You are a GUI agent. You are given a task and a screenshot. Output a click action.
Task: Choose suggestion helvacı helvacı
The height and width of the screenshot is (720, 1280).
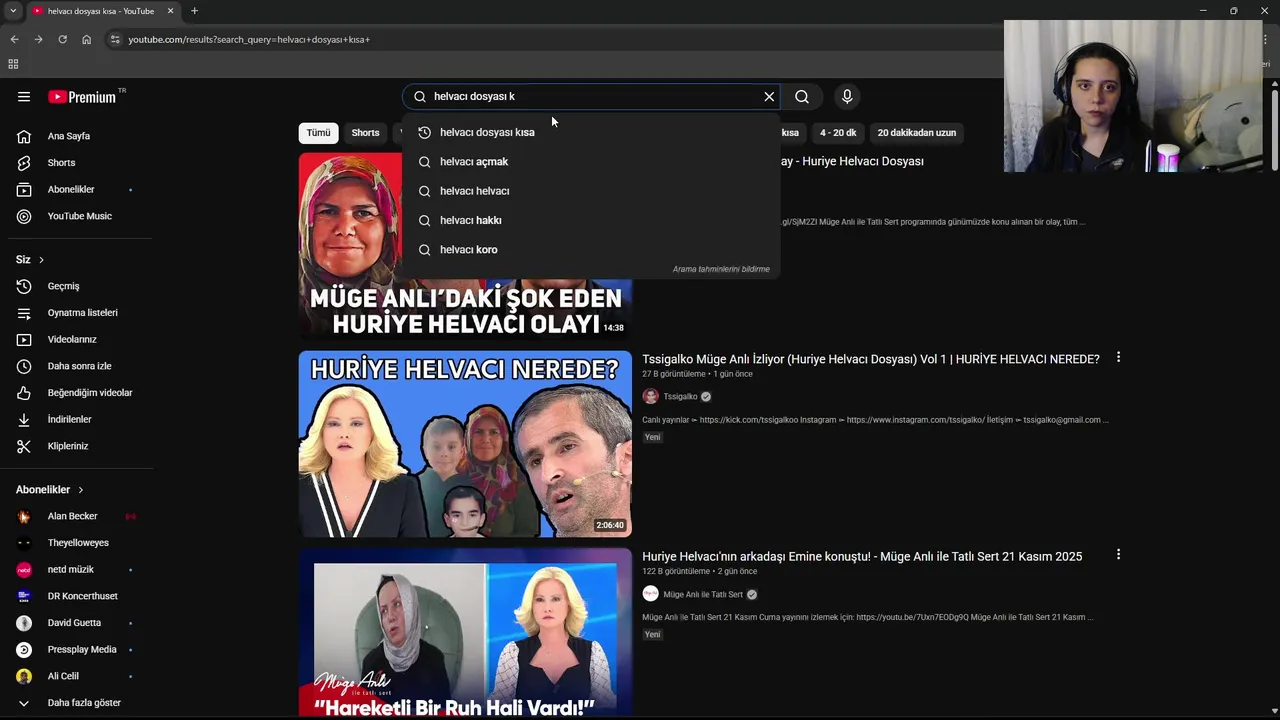point(590,191)
